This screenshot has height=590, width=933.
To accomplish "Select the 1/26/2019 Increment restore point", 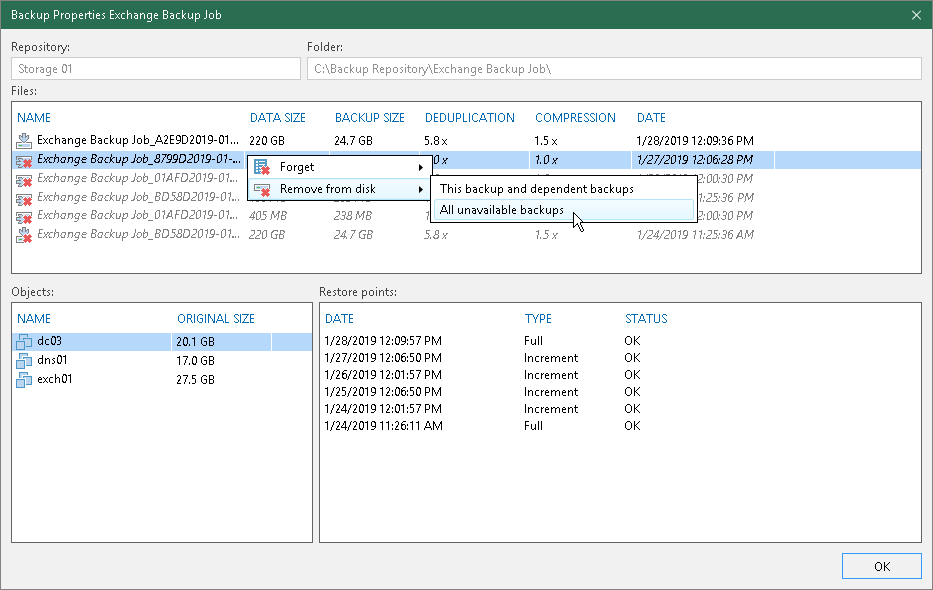I will tap(383, 374).
